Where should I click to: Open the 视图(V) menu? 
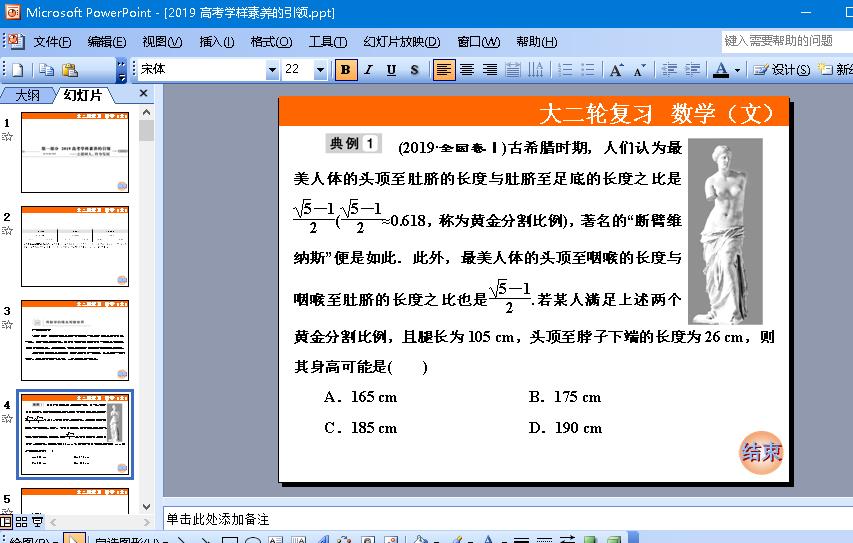162,42
